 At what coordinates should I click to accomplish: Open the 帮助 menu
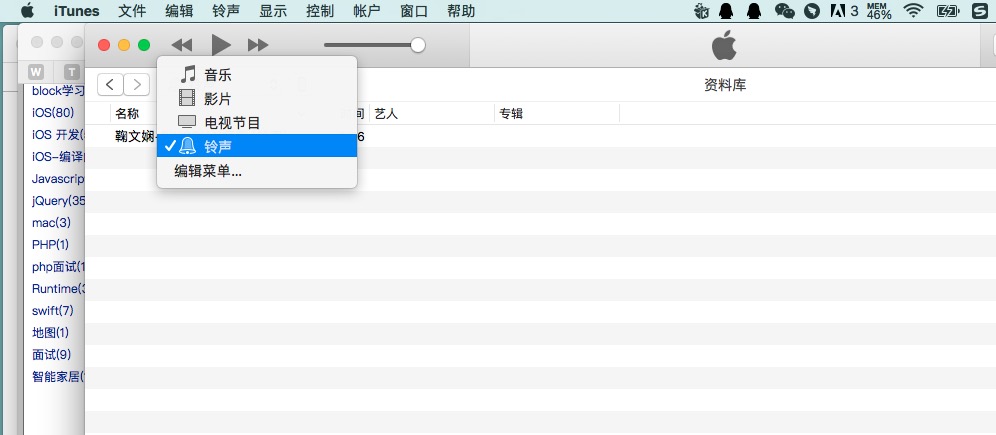(461, 11)
